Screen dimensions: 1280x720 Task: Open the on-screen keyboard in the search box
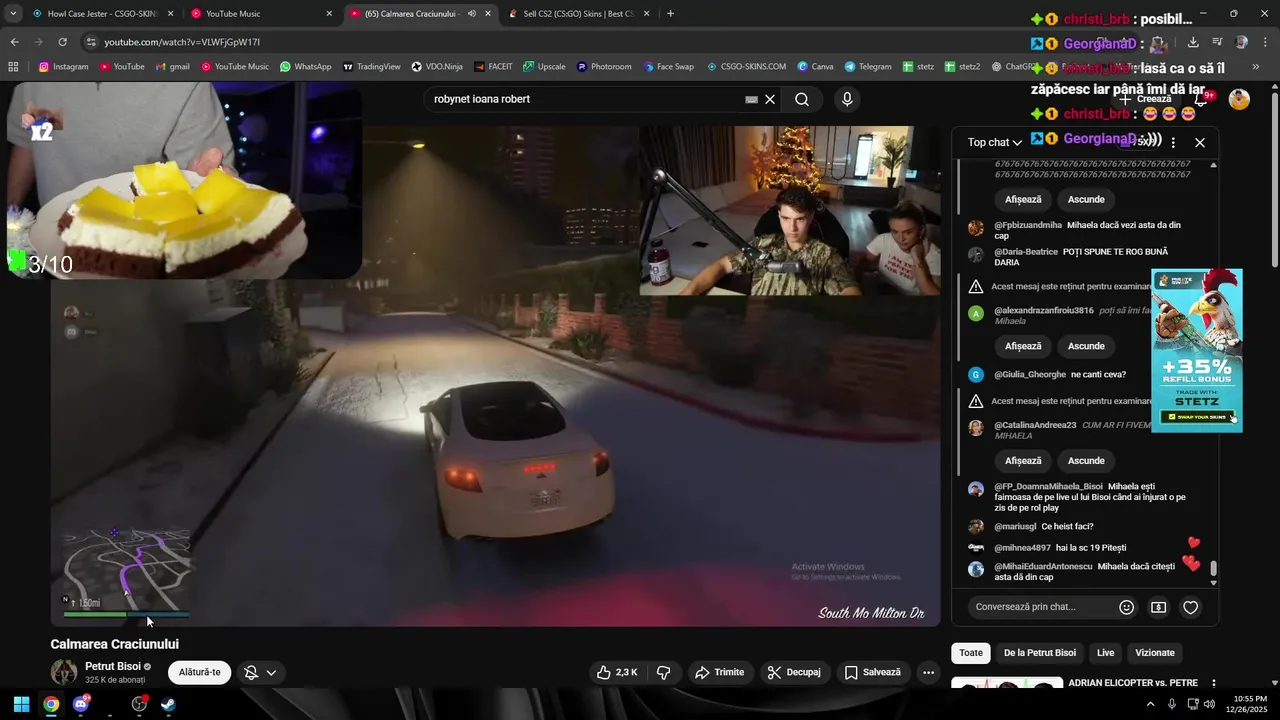tap(751, 99)
